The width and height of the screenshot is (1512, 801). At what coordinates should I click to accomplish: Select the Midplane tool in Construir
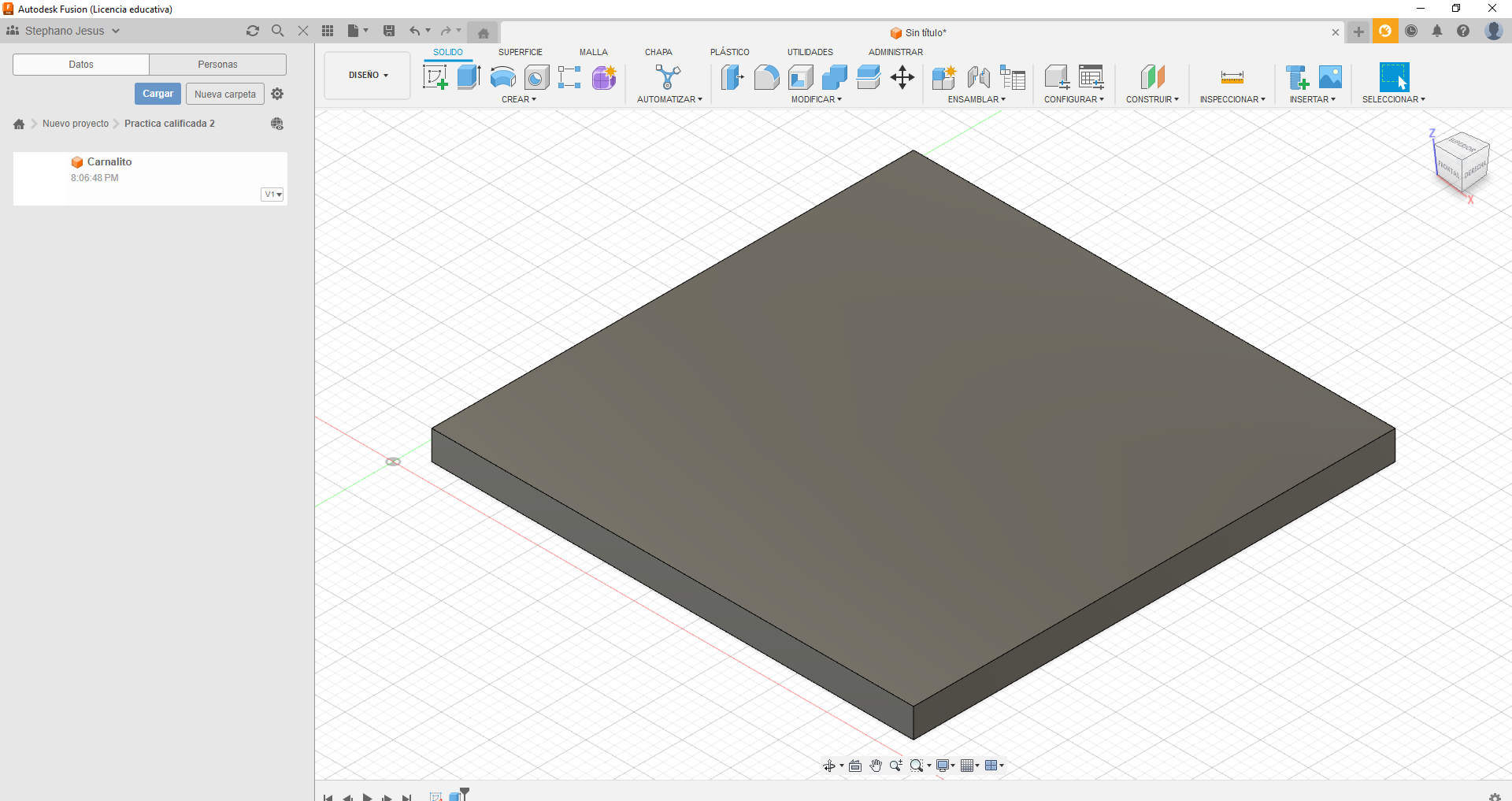pos(1153,77)
